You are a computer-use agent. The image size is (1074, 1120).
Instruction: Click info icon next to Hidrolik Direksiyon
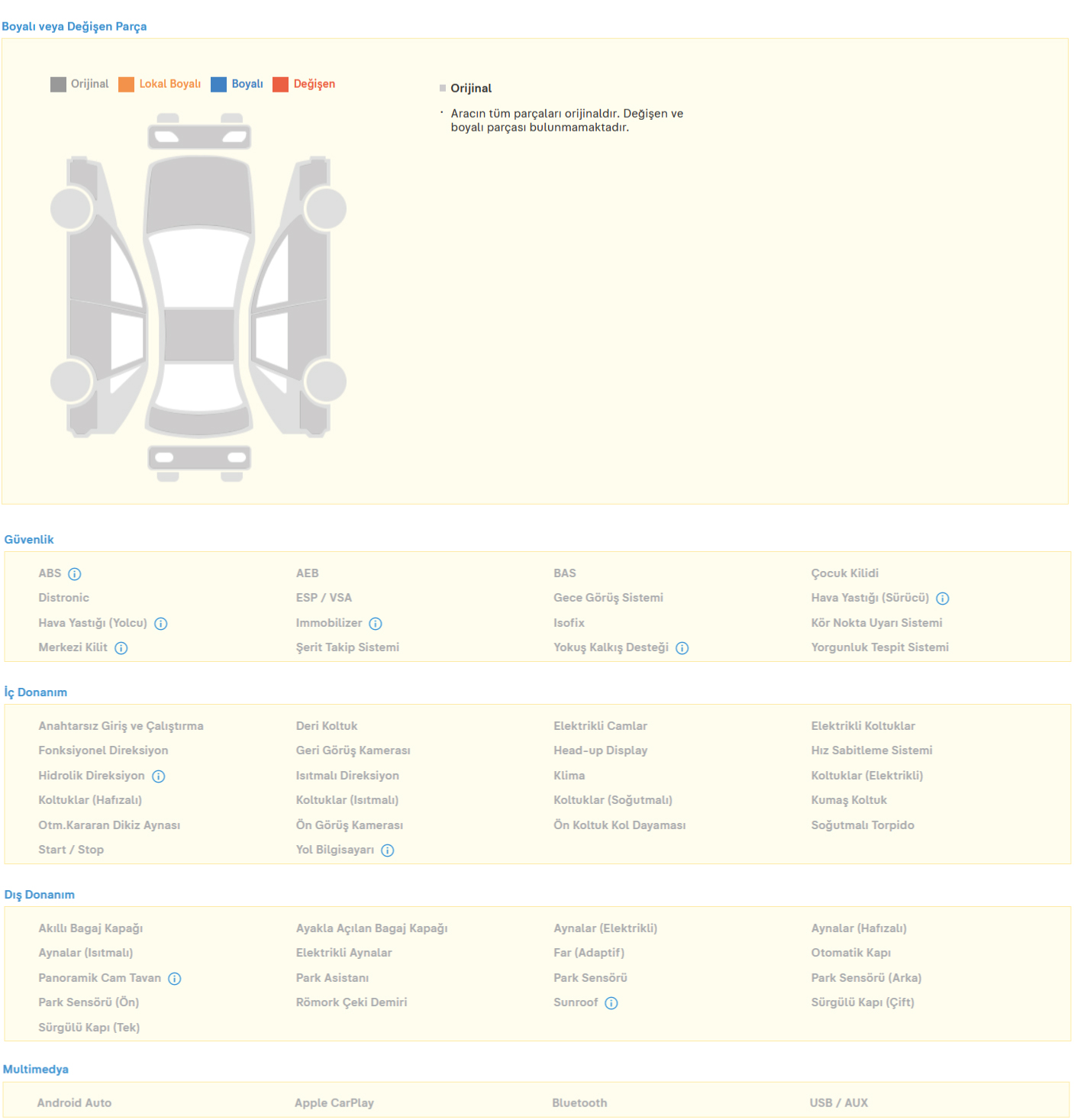point(158,776)
